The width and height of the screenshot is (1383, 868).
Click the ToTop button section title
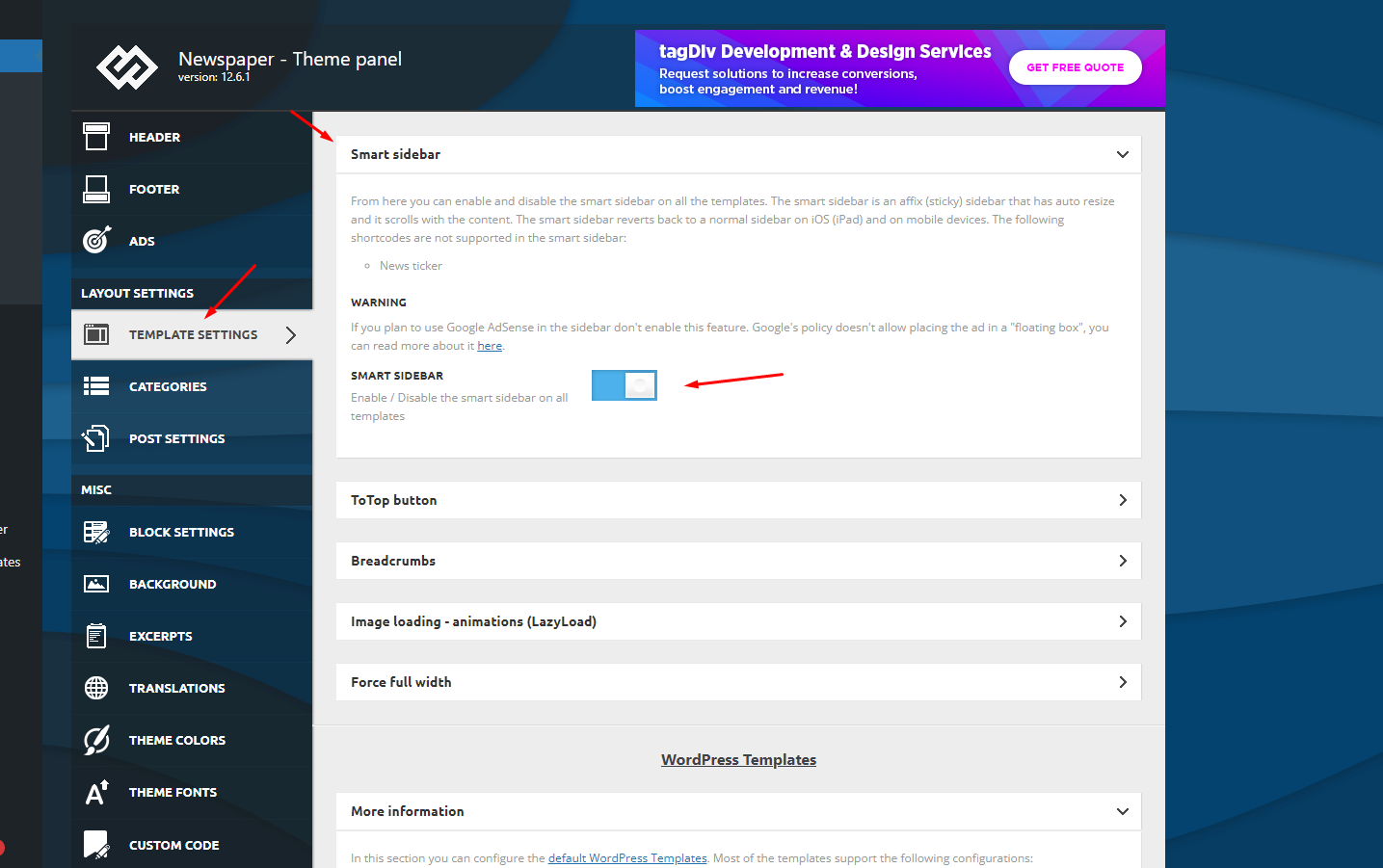pyautogui.click(x=393, y=500)
